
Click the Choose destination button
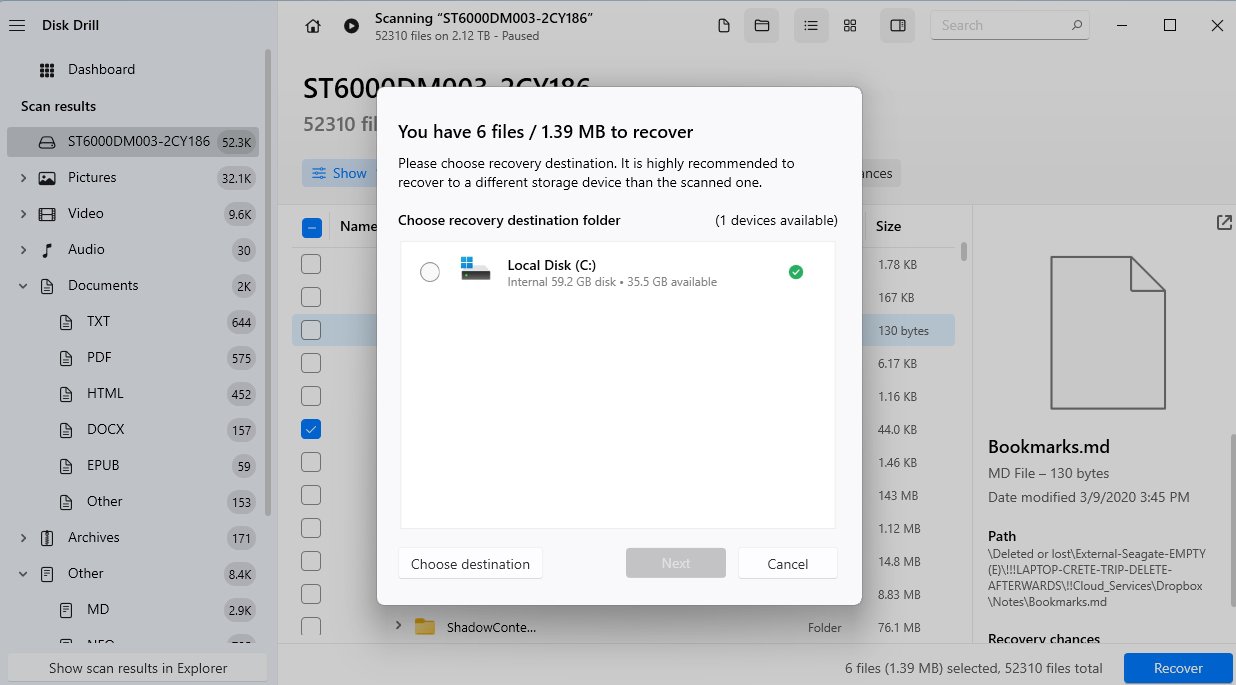(x=470, y=563)
